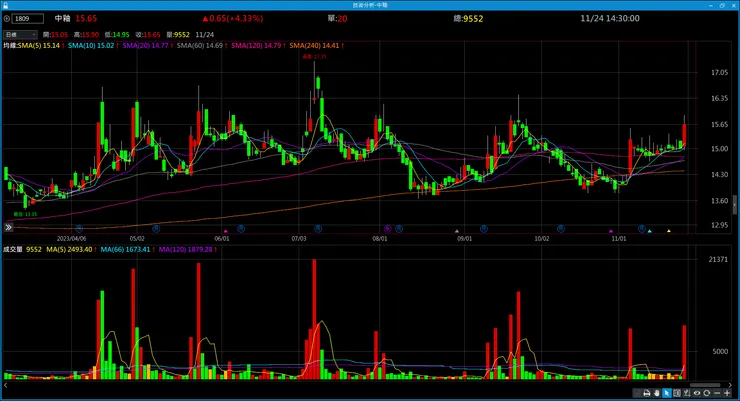Click the grey triangle marker before 09/01

pos(457,231)
